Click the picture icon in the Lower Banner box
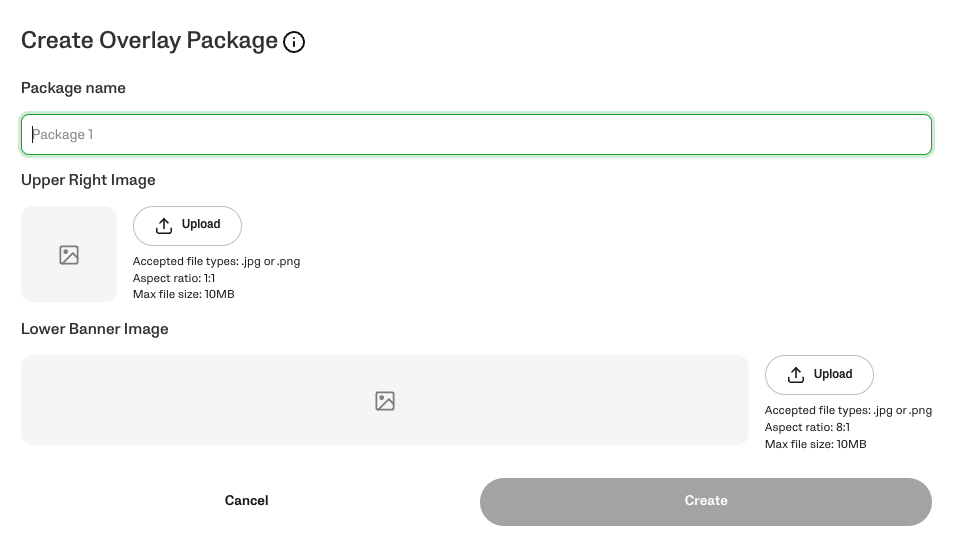This screenshot has height=553, width=953. point(385,401)
